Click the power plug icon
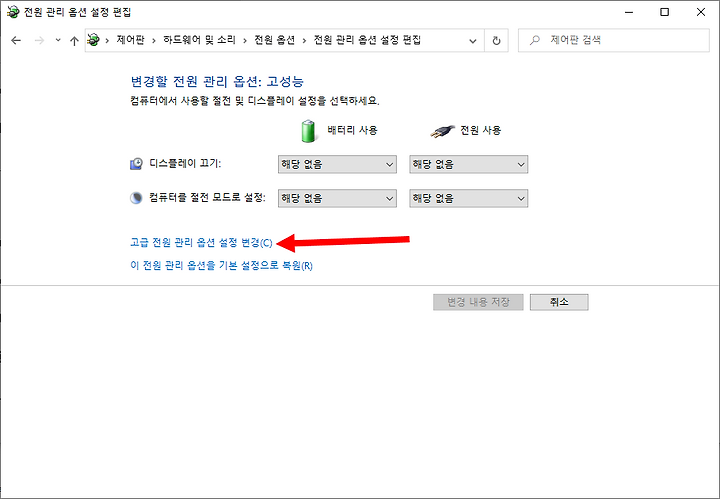The width and height of the screenshot is (720, 499). coord(442,131)
